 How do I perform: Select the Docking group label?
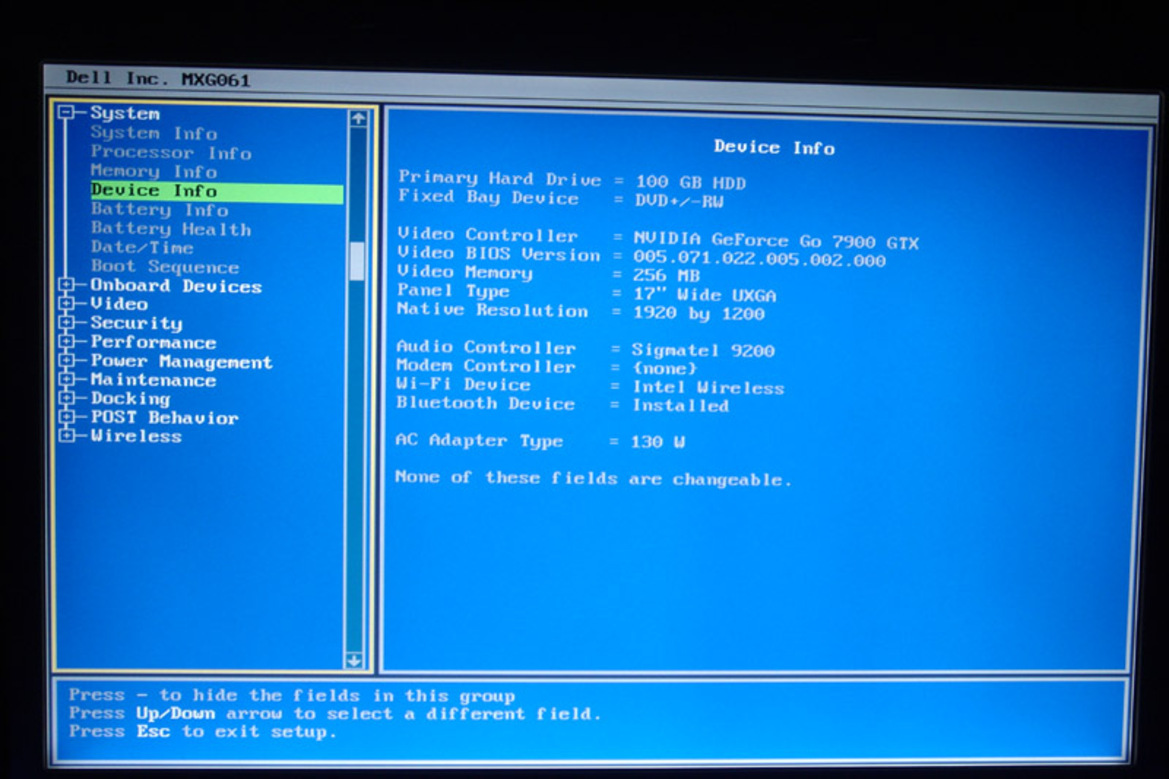(130, 399)
